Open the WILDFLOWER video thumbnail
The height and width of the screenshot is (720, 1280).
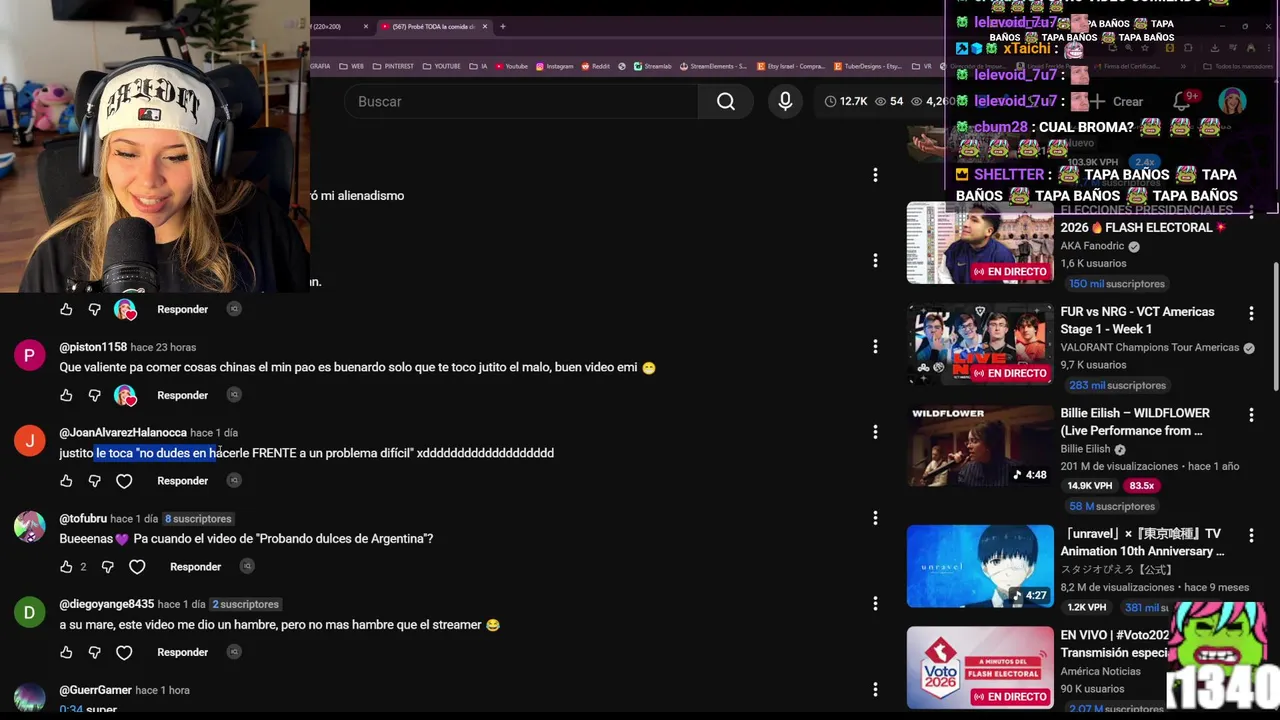[980, 444]
